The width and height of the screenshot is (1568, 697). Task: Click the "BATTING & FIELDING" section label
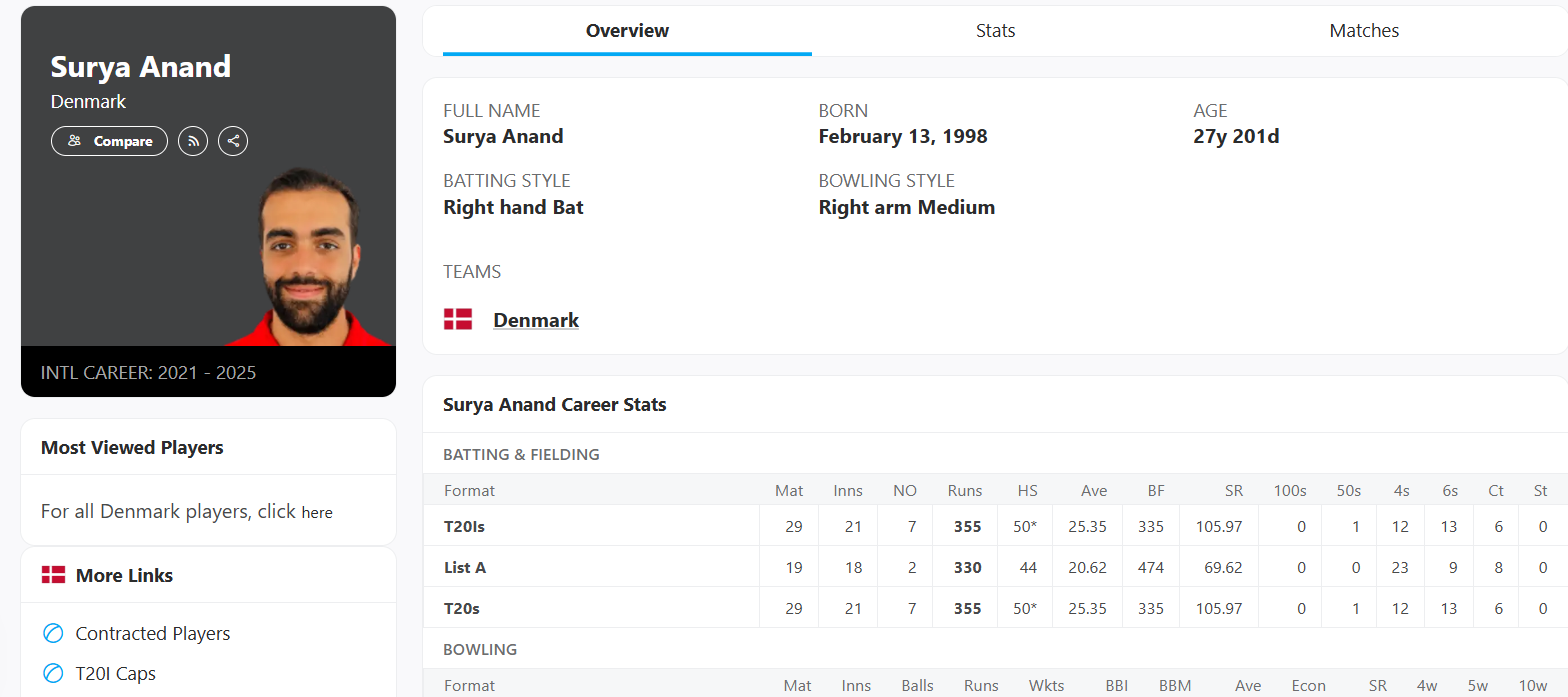click(522, 454)
